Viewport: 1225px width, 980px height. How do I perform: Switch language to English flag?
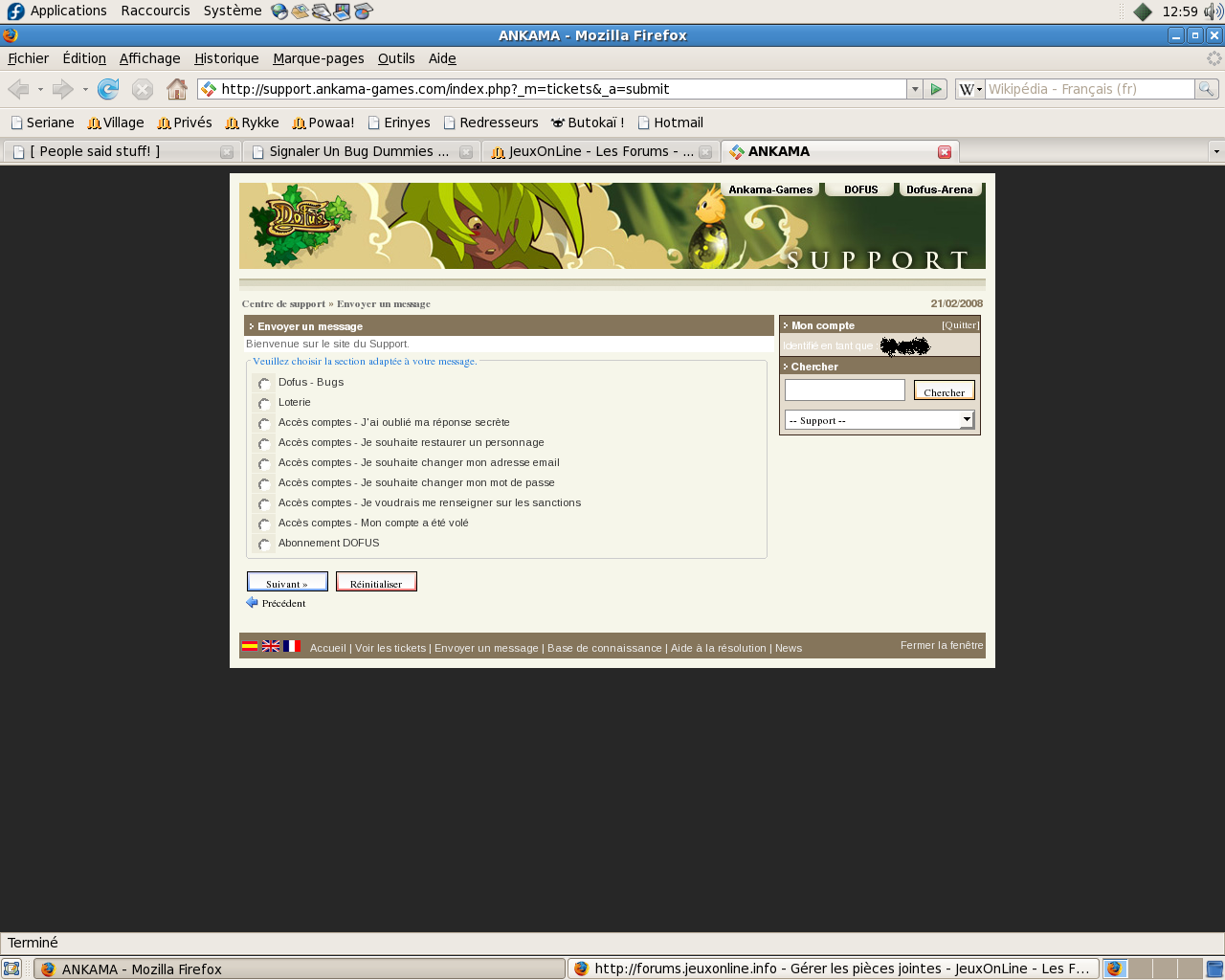[x=271, y=646]
